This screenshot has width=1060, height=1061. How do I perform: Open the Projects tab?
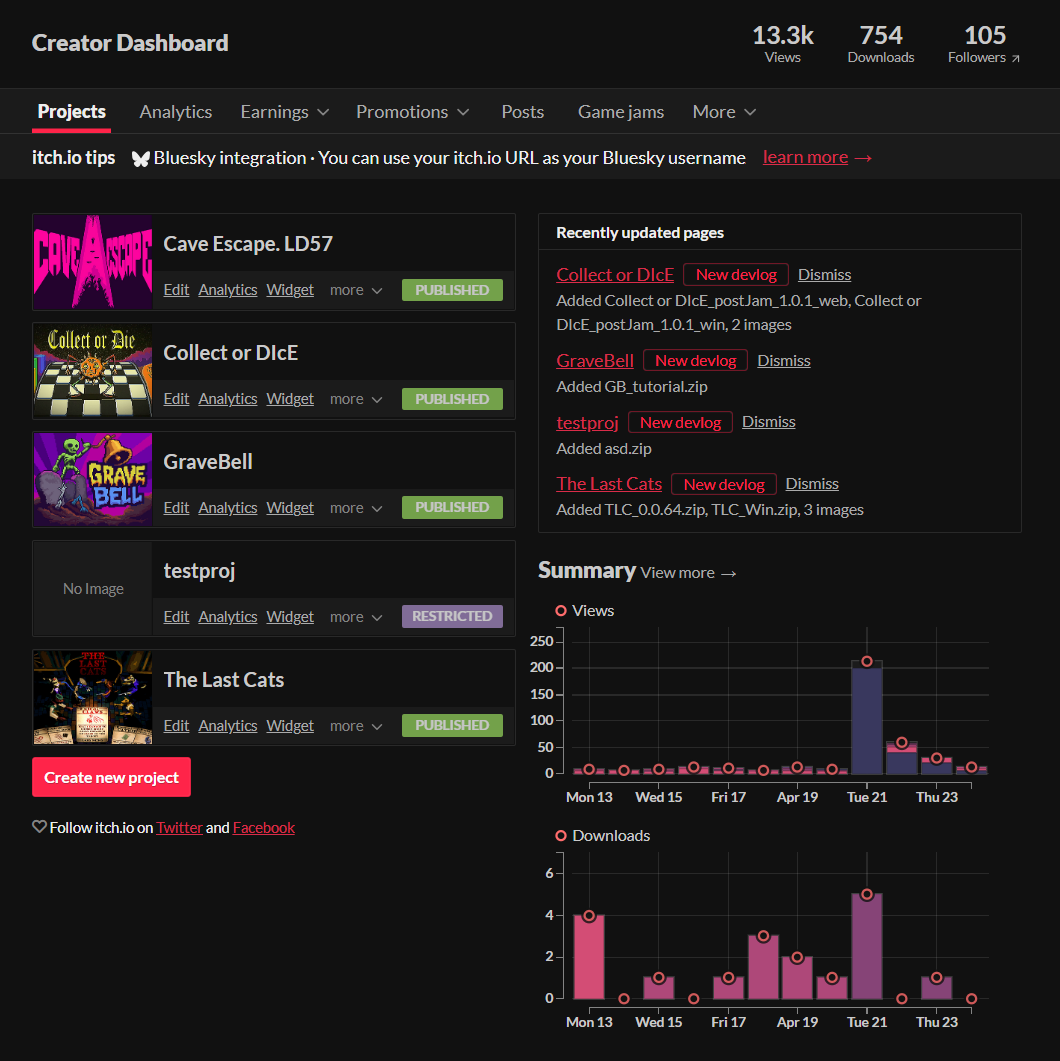(72, 112)
